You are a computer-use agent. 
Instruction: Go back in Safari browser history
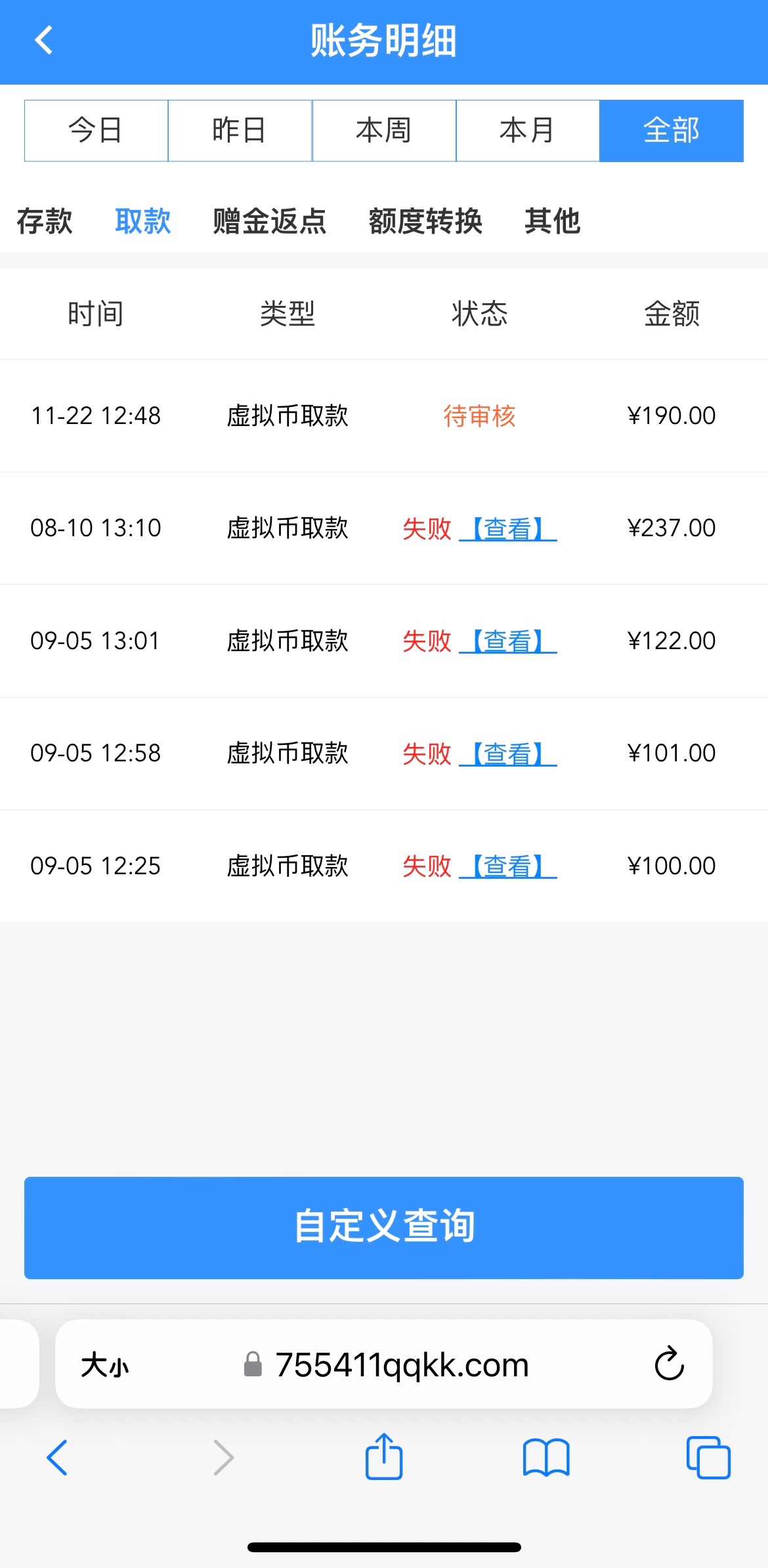(58, 1457)
